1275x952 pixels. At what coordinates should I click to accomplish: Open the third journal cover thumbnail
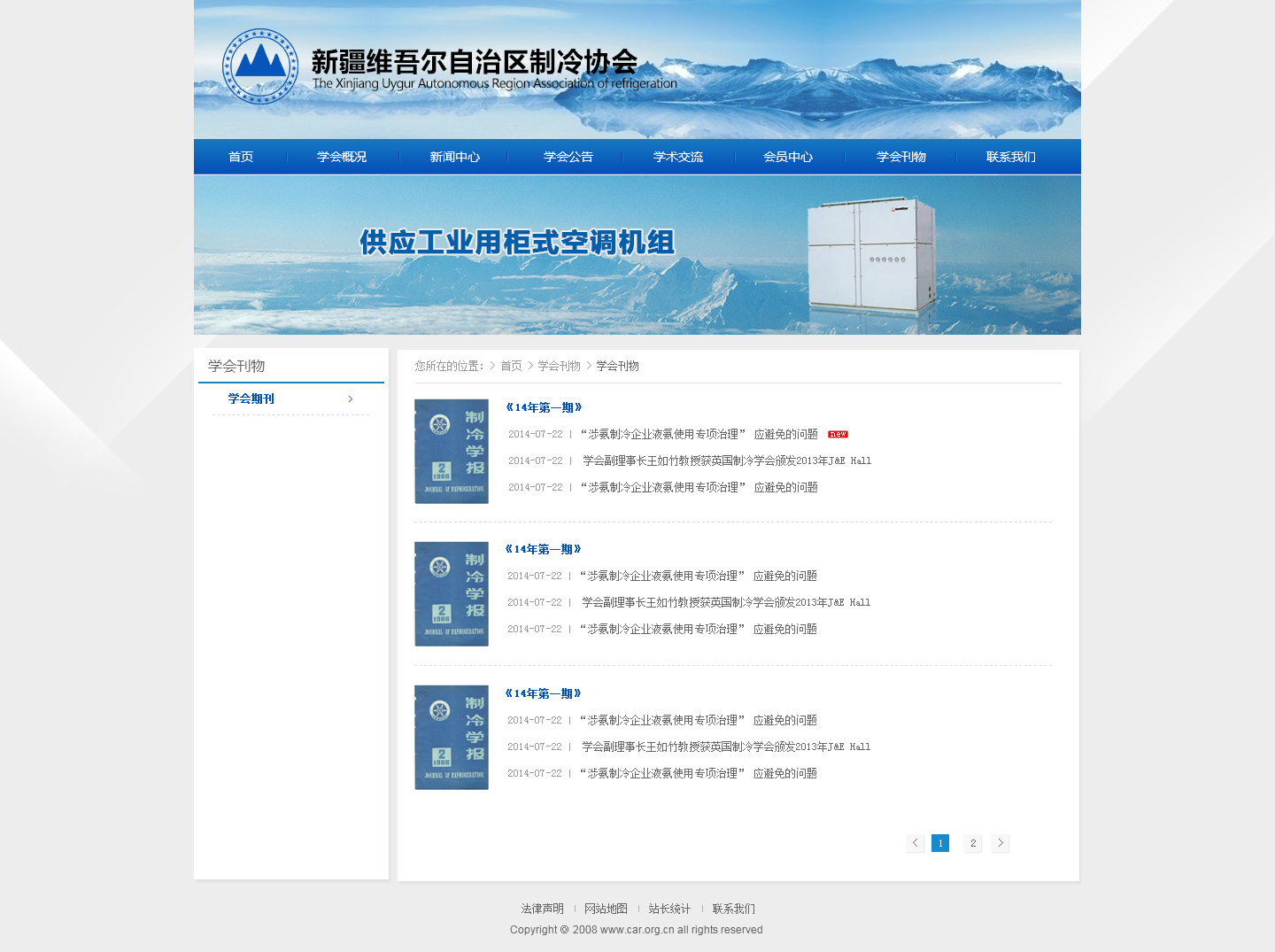click(x=452, y=738)
